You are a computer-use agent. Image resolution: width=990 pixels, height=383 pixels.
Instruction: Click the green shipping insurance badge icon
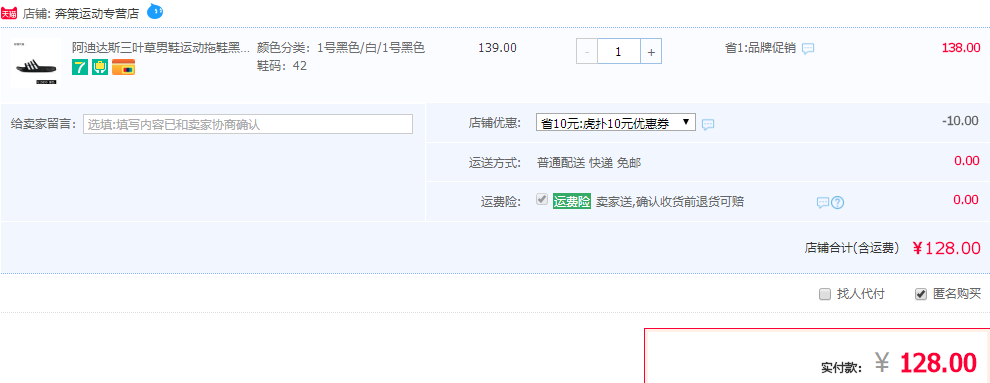100,67
